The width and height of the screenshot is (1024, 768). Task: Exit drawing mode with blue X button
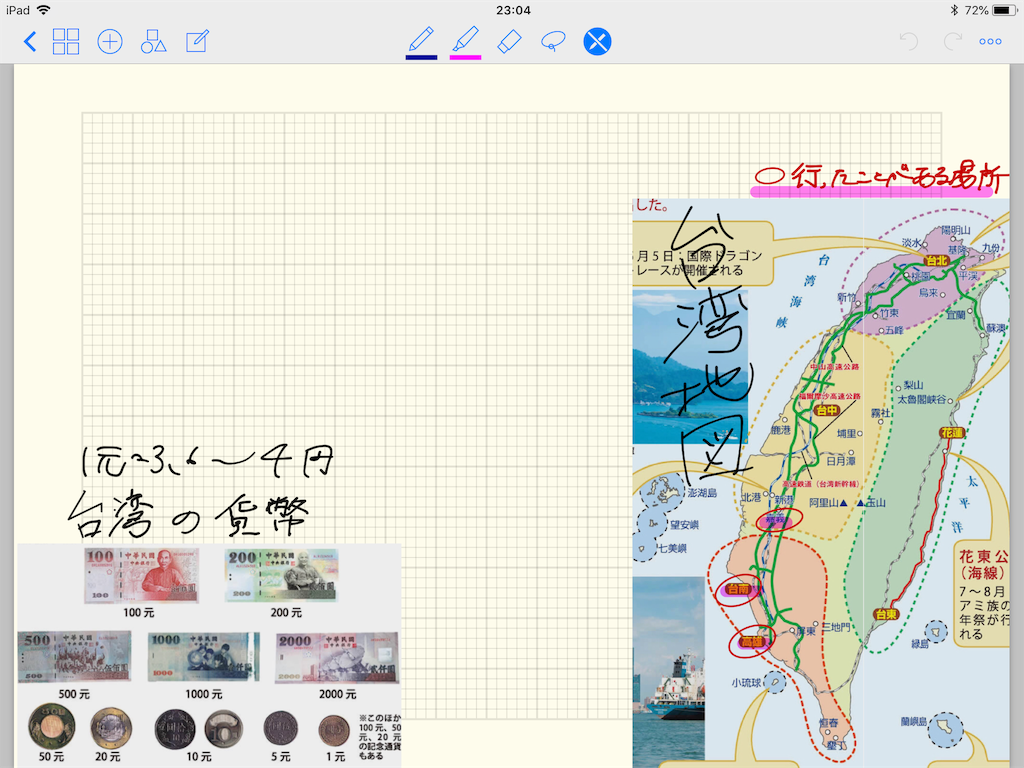[597, 42]
